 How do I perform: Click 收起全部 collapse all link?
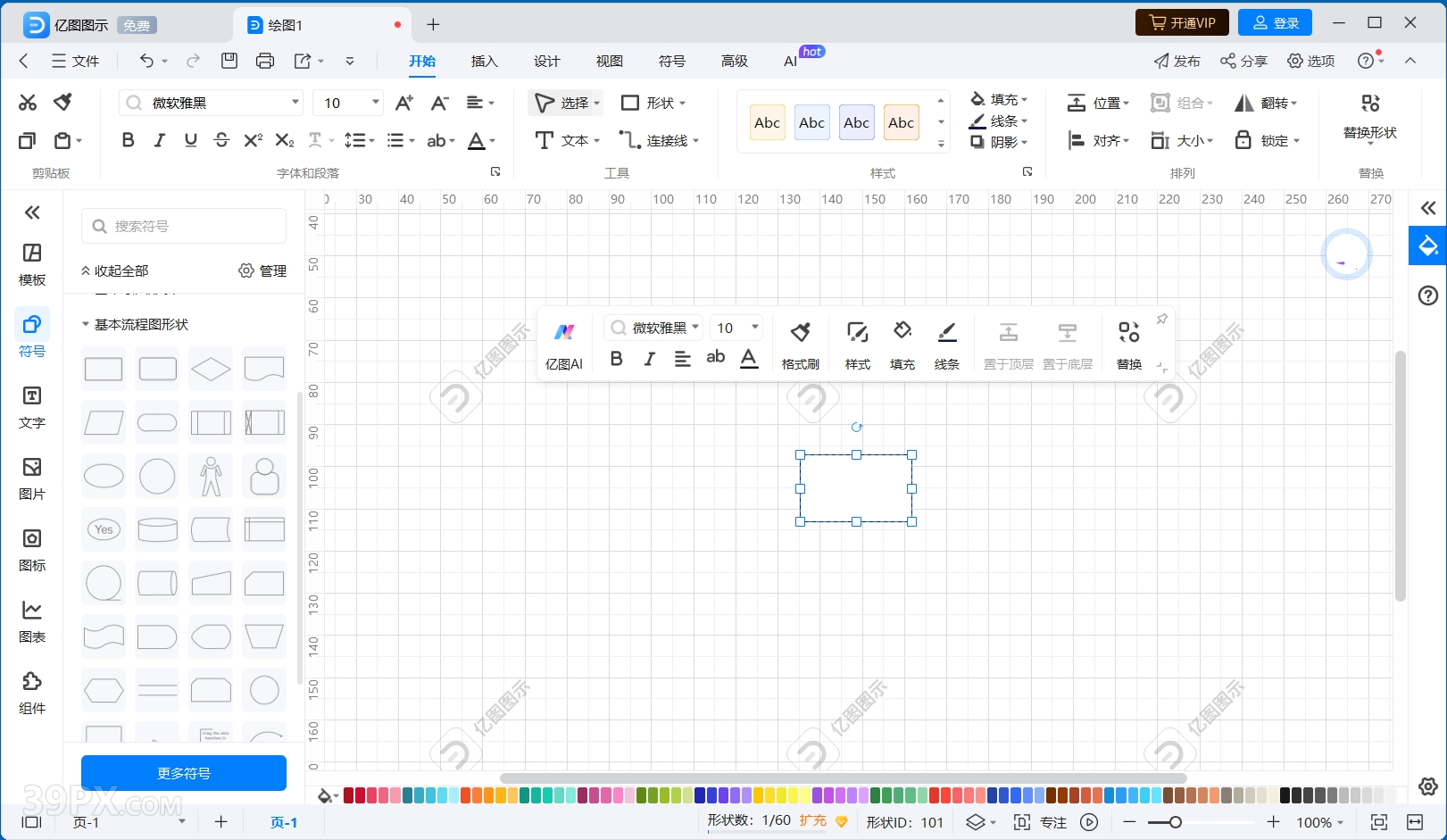point(115,270)
